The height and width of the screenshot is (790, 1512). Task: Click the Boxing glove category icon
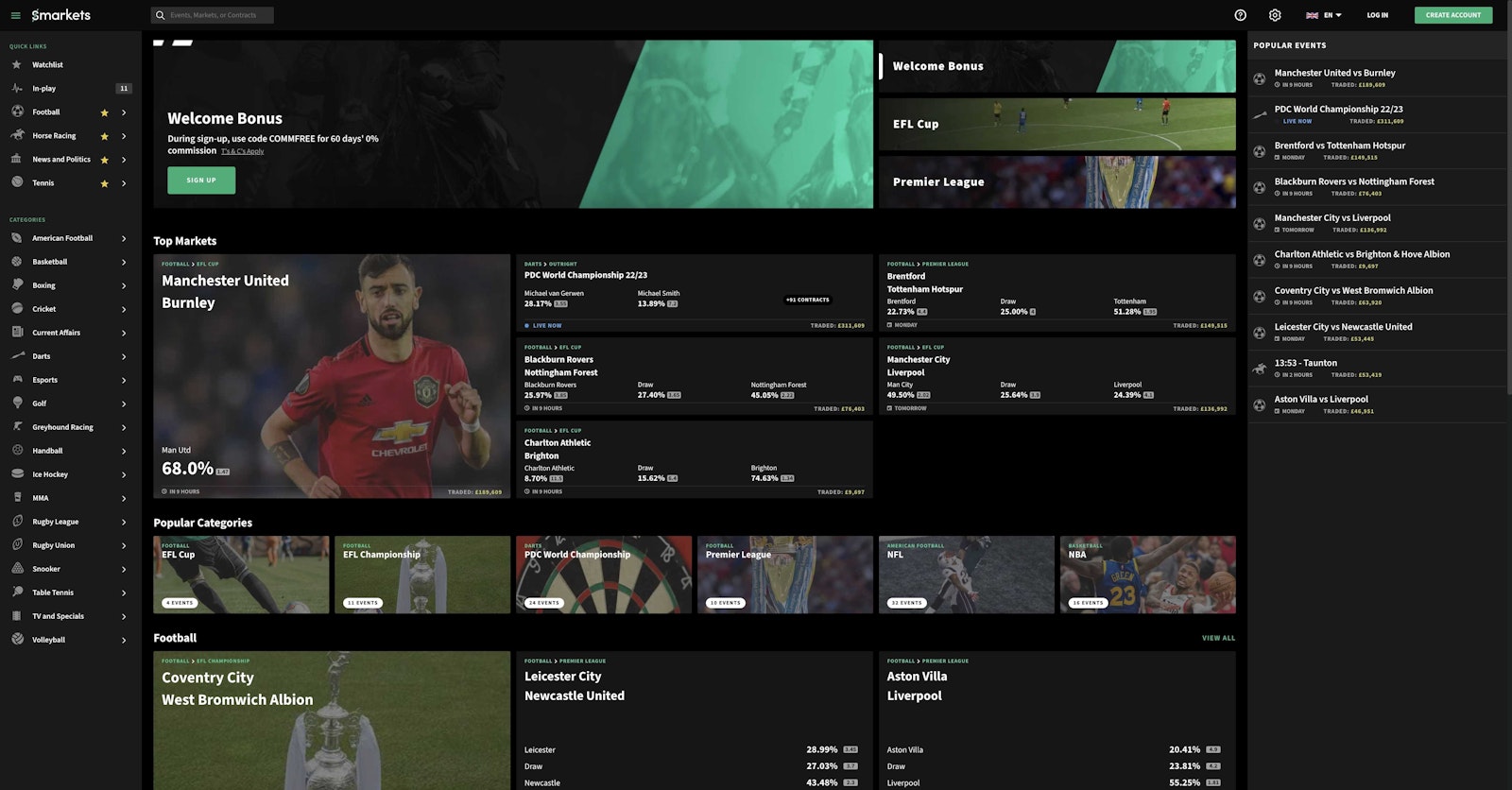point(17,285)
